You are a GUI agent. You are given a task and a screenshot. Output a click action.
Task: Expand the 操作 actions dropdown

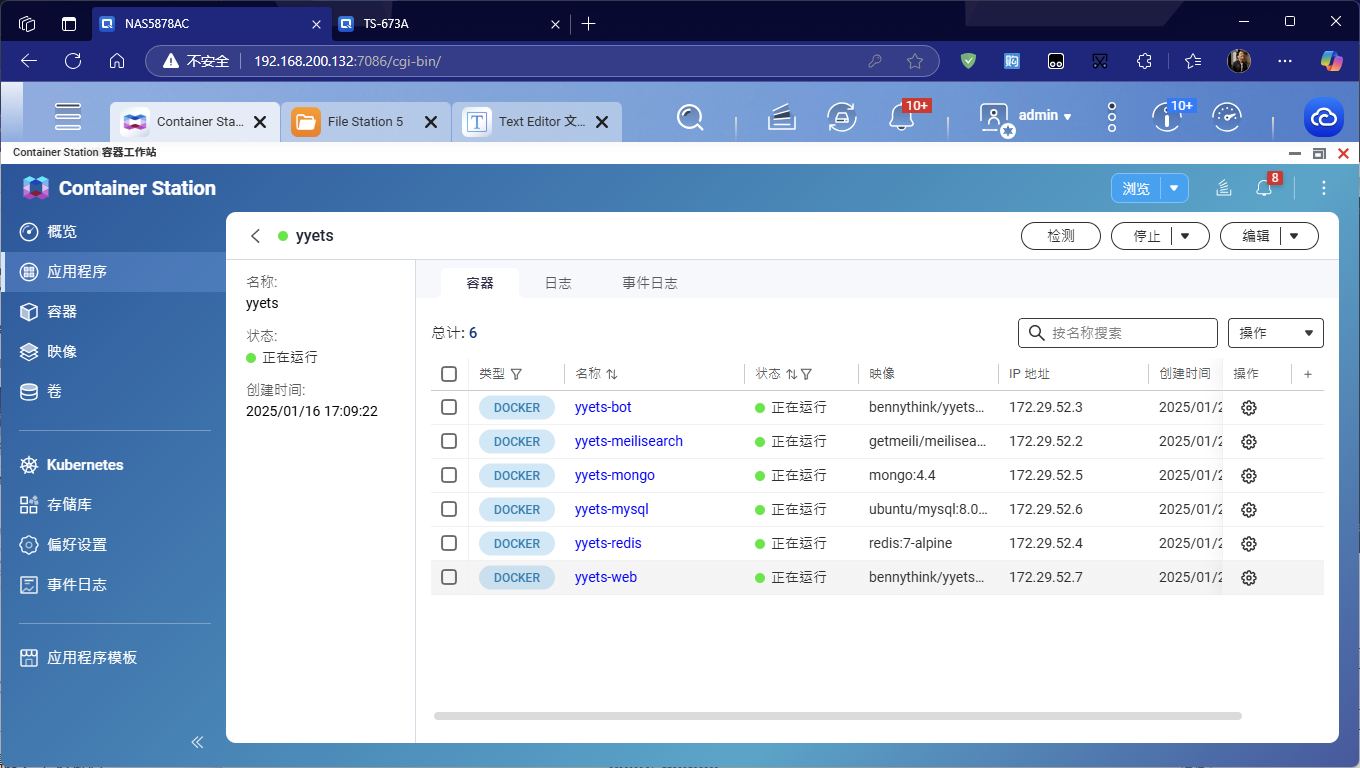coord(1275,333)
